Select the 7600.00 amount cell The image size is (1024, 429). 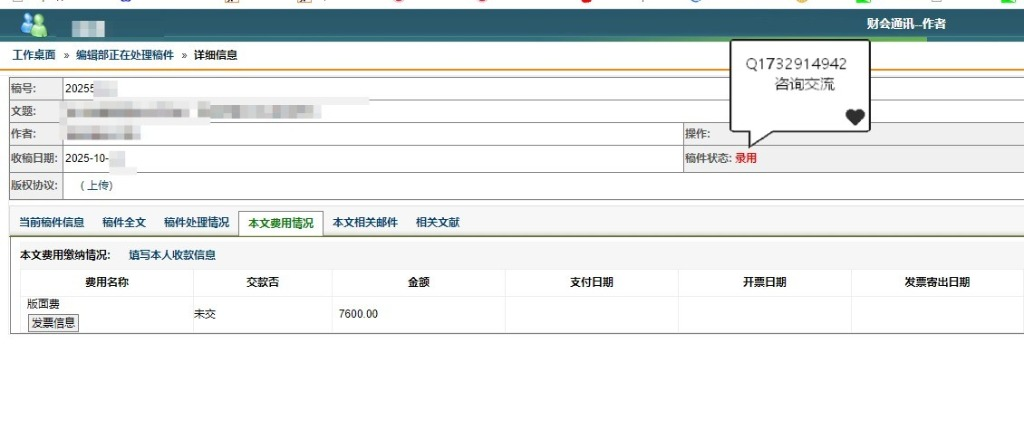pyautogui.click(x=359, y=314)
